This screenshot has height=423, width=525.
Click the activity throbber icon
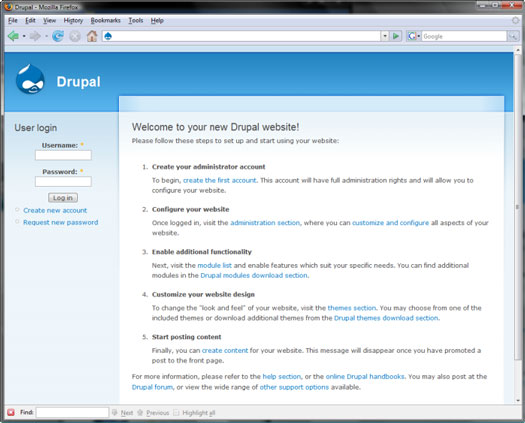click(x=515, y=20)
